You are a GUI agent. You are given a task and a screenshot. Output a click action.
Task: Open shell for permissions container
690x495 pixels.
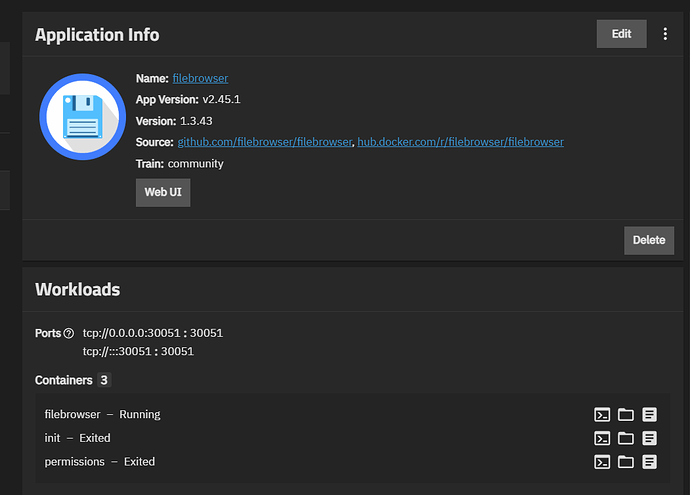point(602,462)
